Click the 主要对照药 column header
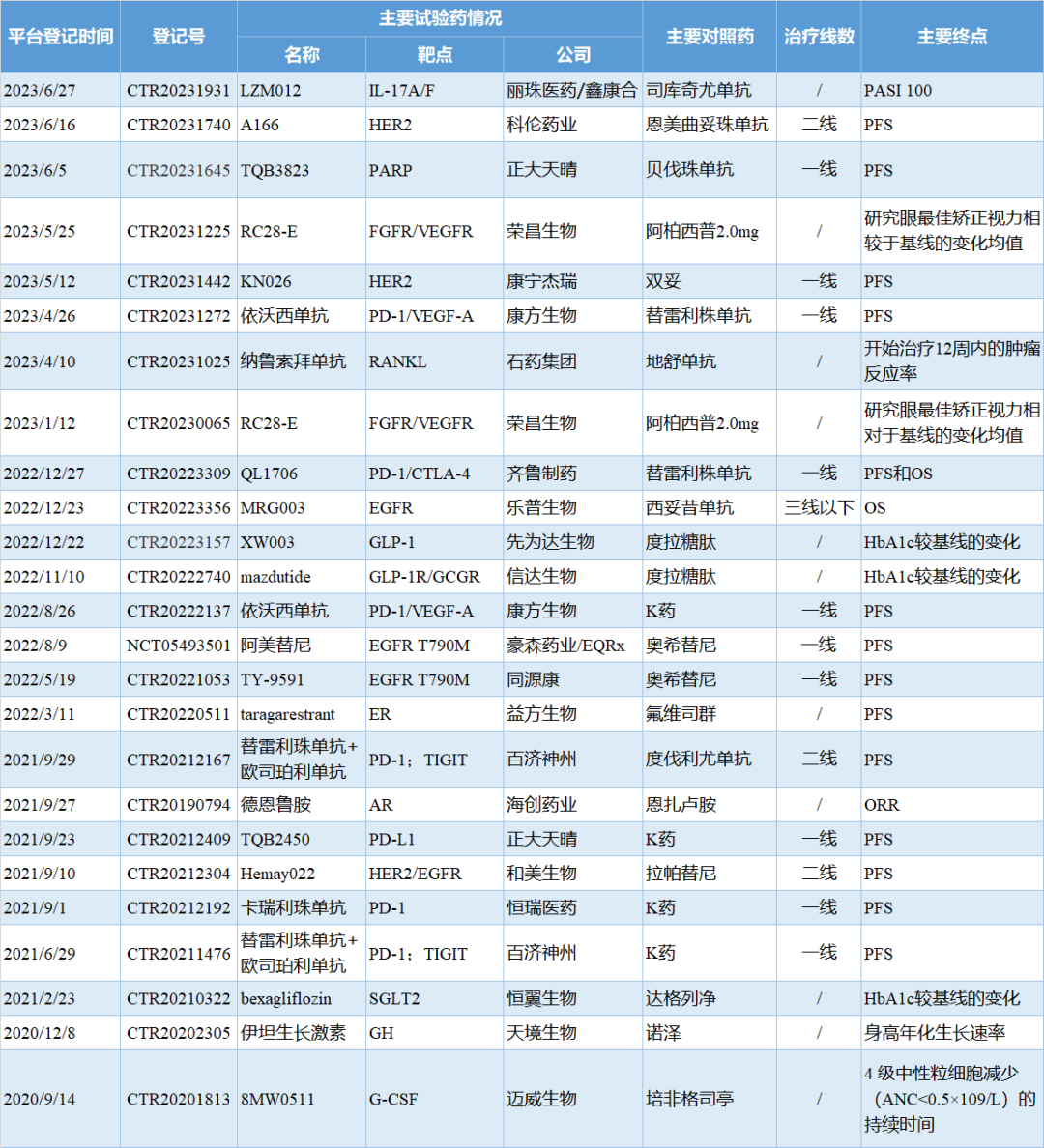The height and width of the screenshot is (1148, 1044). coord(710,37)
